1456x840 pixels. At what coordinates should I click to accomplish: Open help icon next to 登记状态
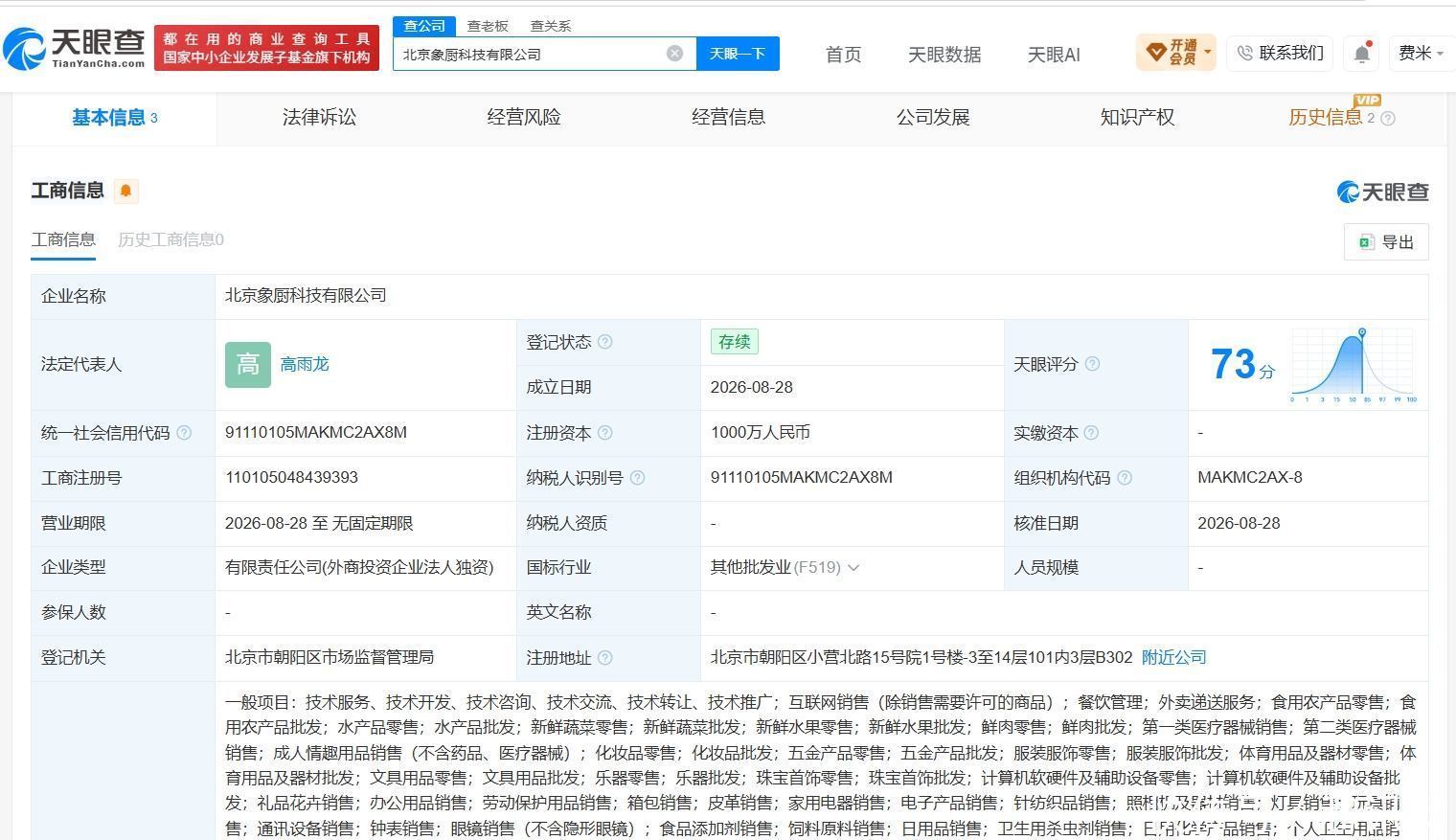(605, 342)
